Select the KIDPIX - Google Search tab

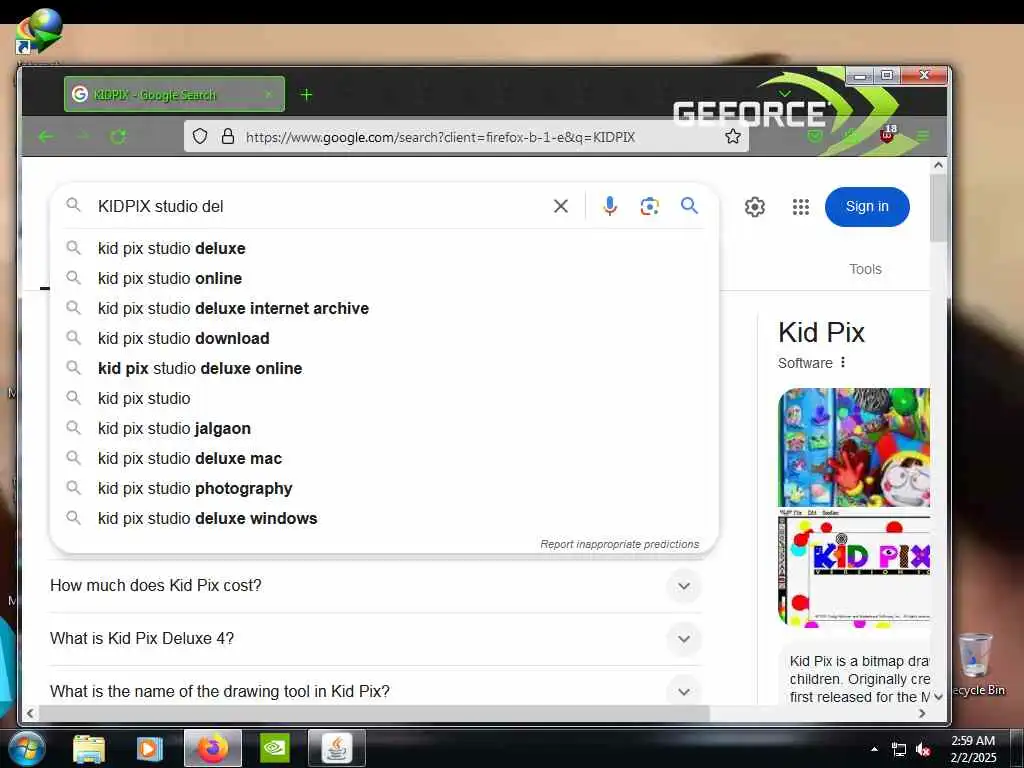(174, 94)
